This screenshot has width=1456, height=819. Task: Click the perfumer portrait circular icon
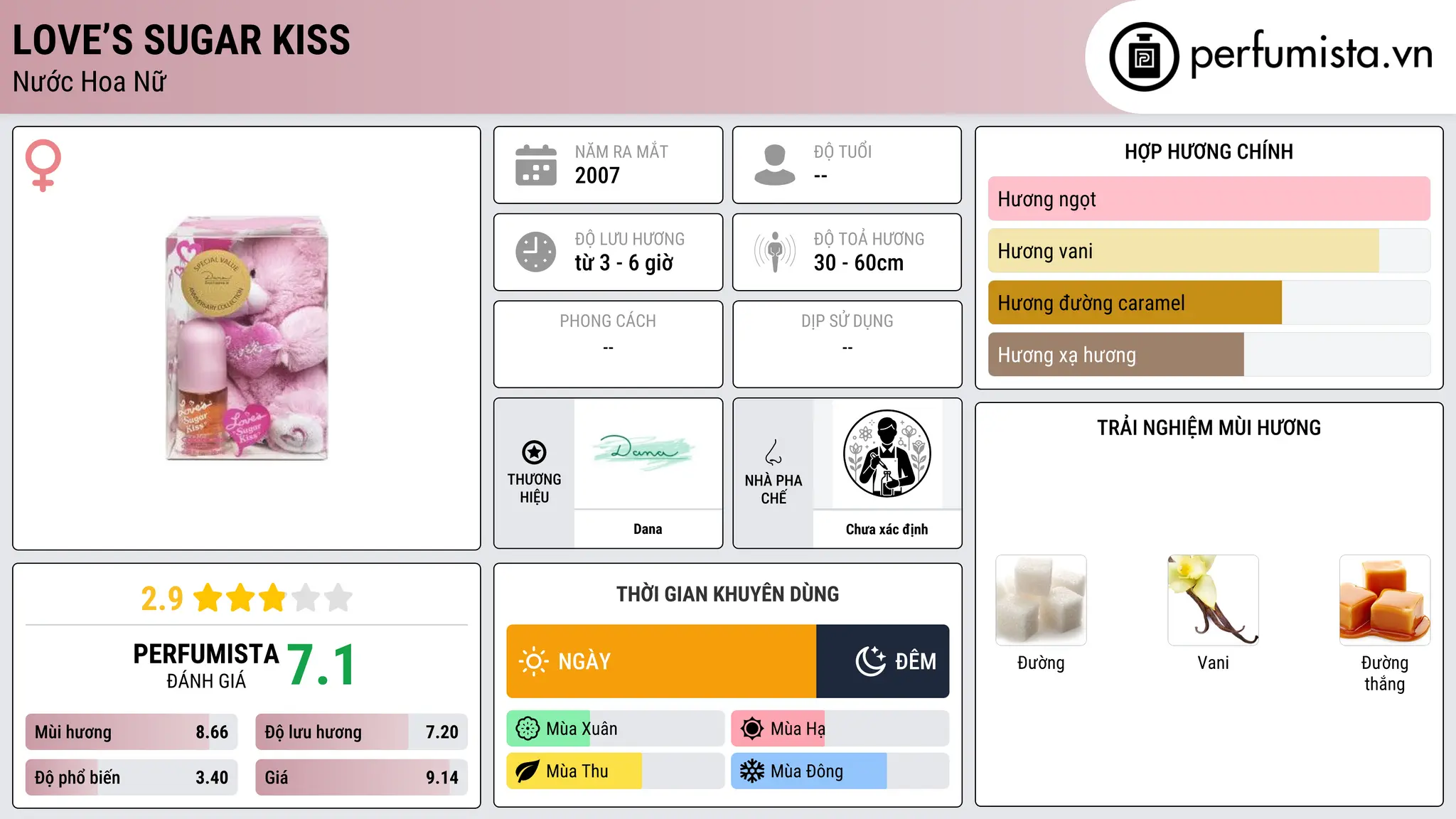click(x=887, y=454)
